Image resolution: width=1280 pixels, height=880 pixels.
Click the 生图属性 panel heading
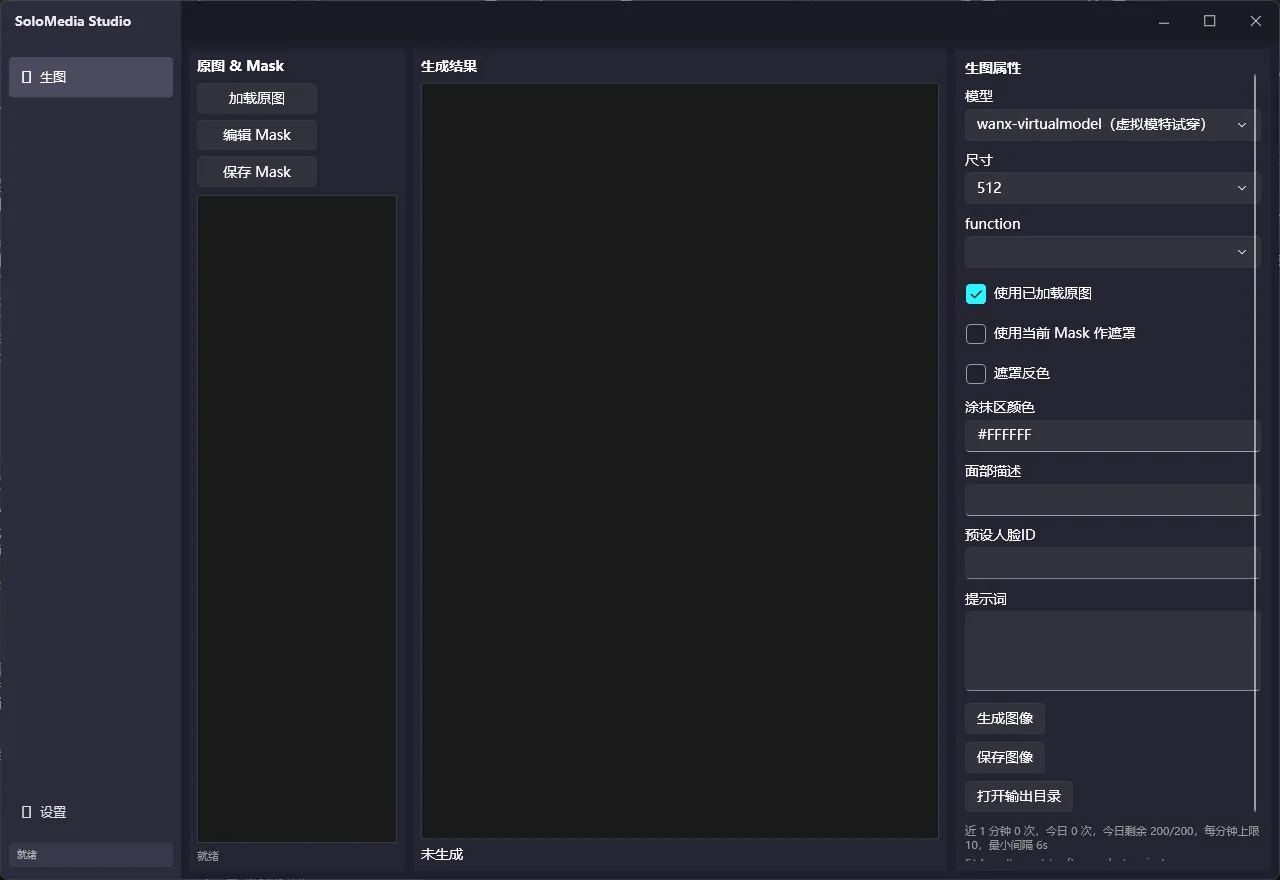pos(993,69)
